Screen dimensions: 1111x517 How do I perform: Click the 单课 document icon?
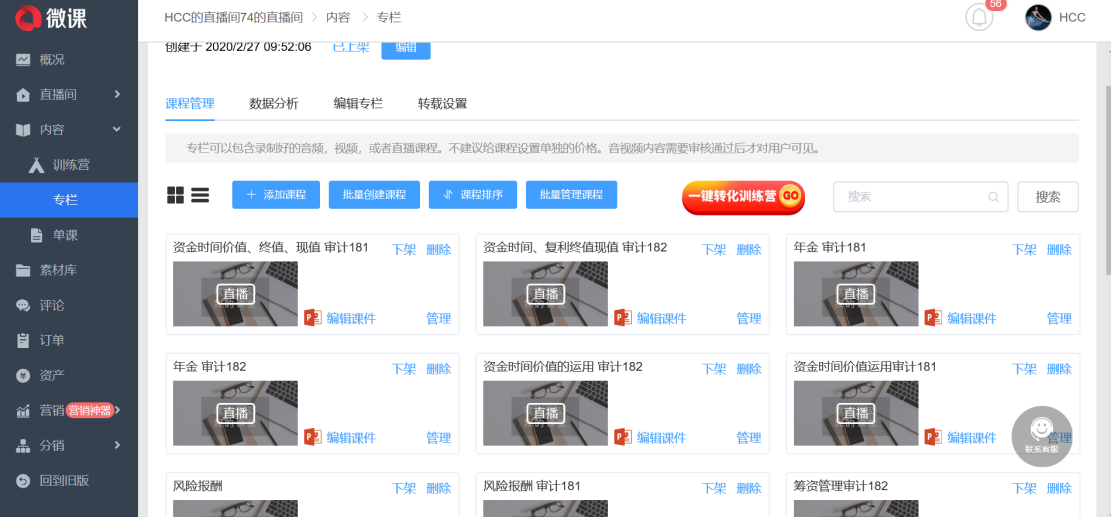(x=36, y=235)
